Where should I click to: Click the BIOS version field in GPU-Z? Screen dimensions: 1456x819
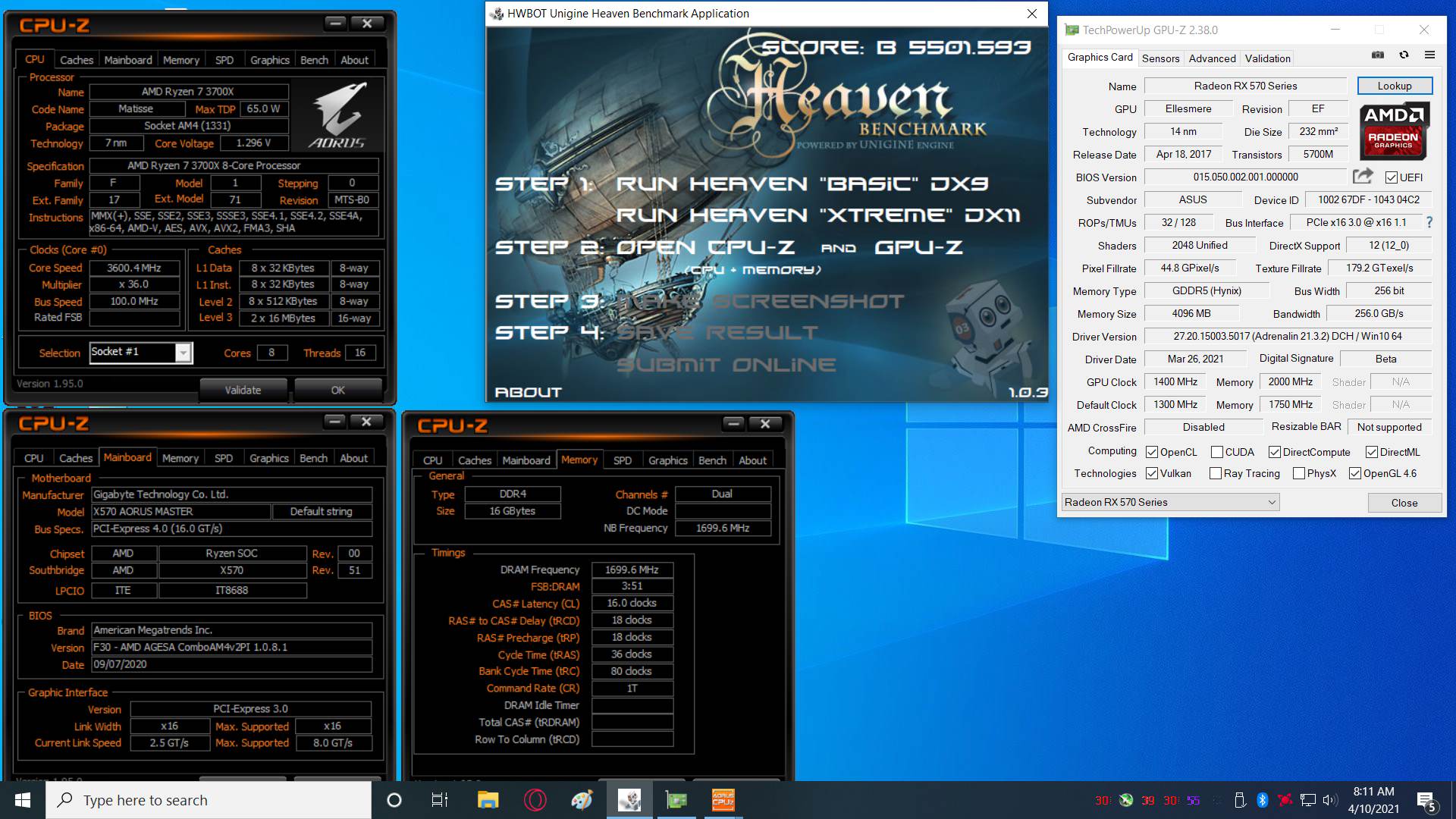[1245, 177]
